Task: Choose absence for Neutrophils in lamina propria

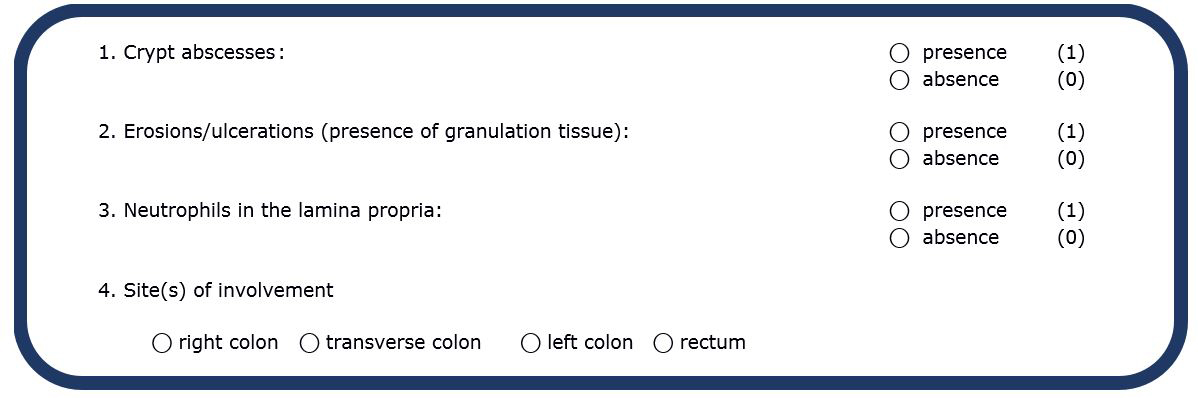Action: click(899, 238)
